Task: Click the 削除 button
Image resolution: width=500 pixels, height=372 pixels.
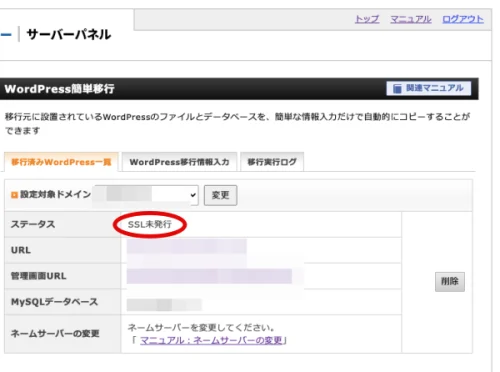Action: coord(450,282)
